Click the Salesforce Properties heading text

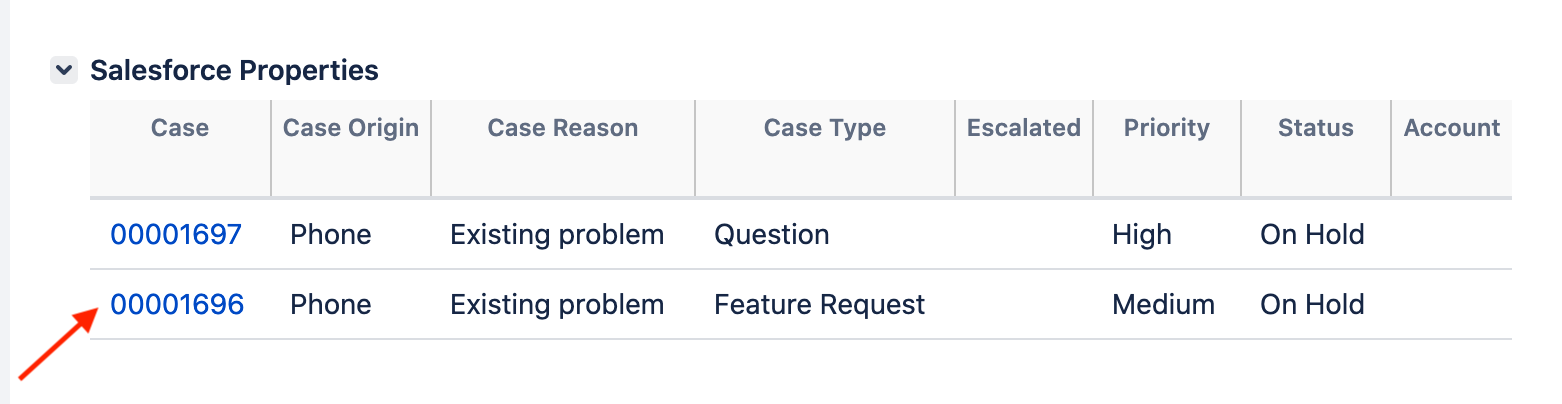click(234, 71)
